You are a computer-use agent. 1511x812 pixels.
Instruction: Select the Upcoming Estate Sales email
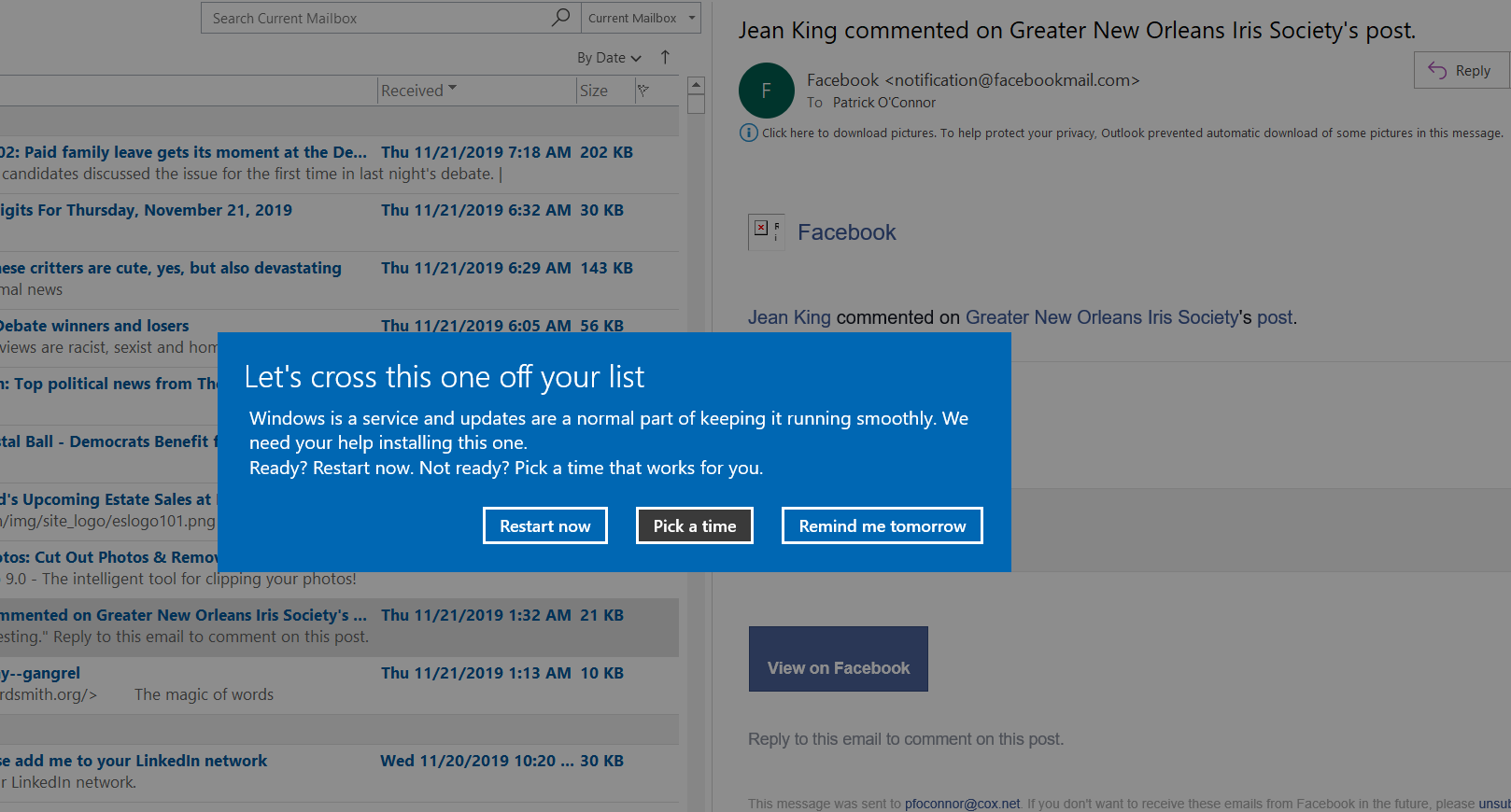108,511
